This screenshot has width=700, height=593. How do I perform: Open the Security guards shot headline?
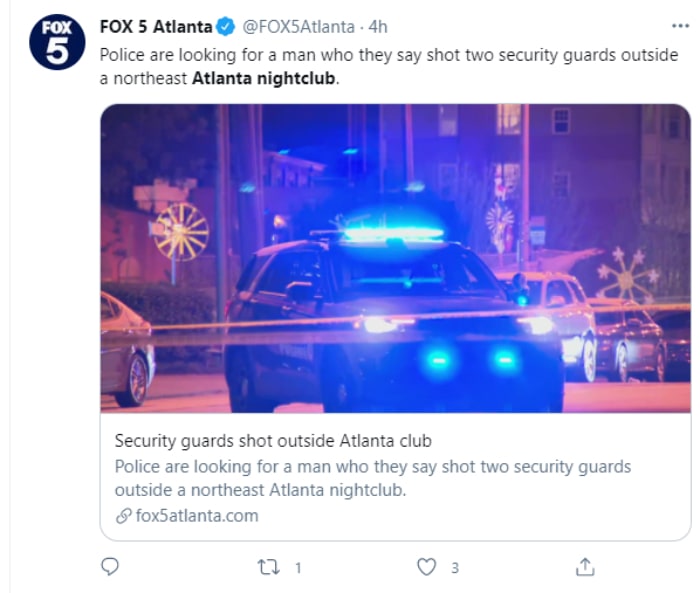coord(273,441)
